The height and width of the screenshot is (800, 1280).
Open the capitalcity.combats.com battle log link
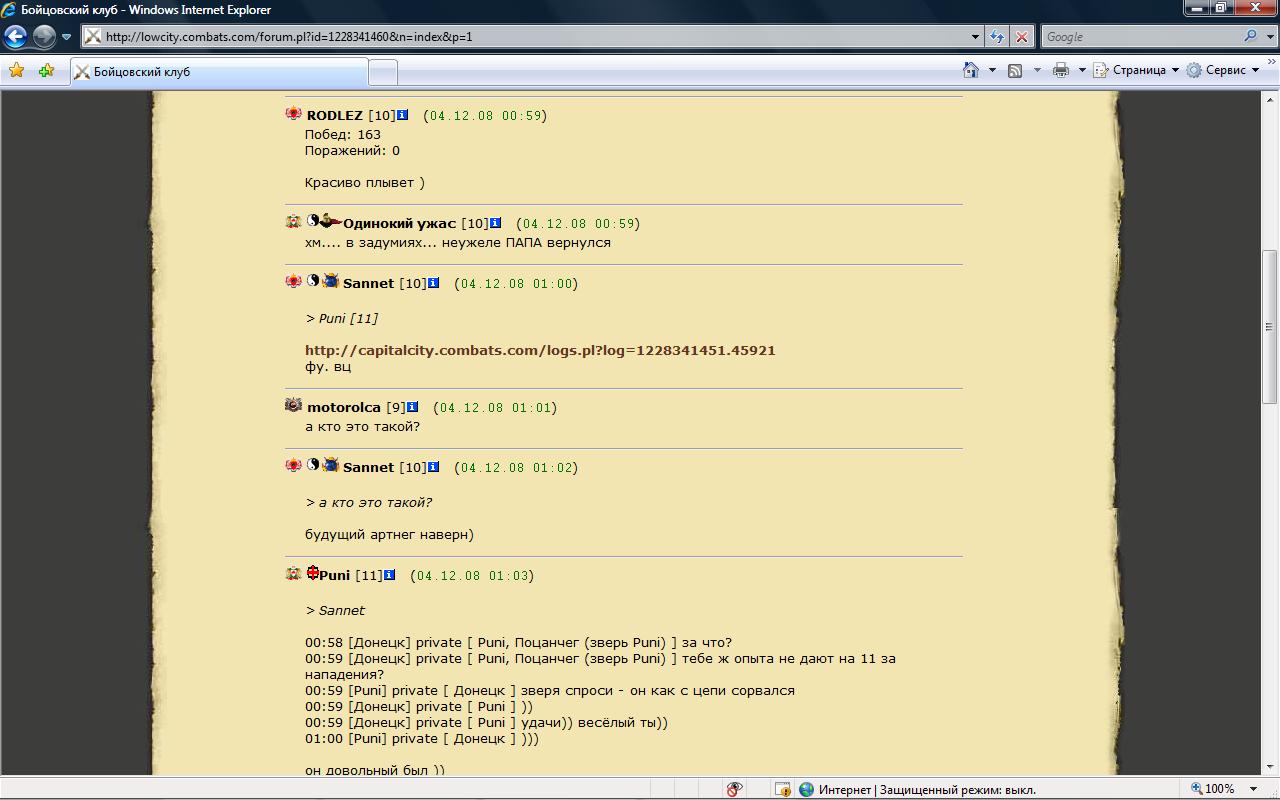[x=540, y=350]
